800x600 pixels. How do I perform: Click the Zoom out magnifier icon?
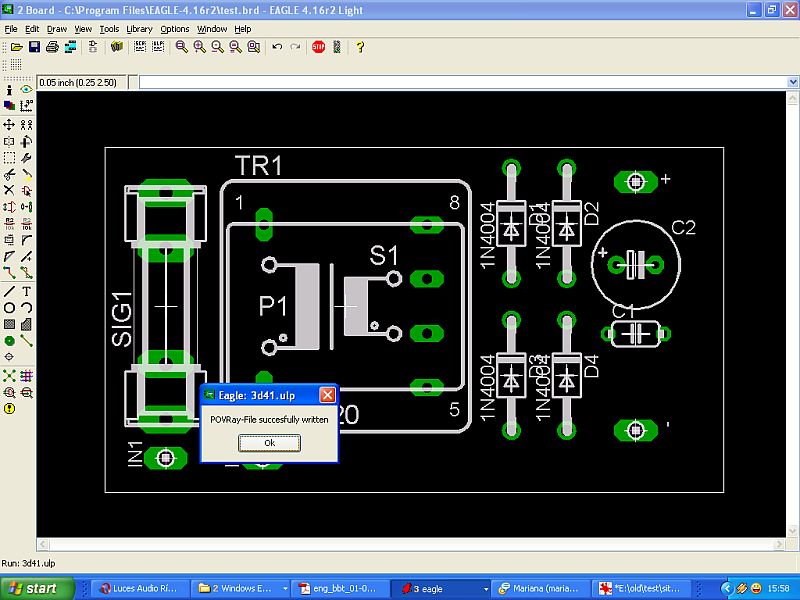point(217,47)
